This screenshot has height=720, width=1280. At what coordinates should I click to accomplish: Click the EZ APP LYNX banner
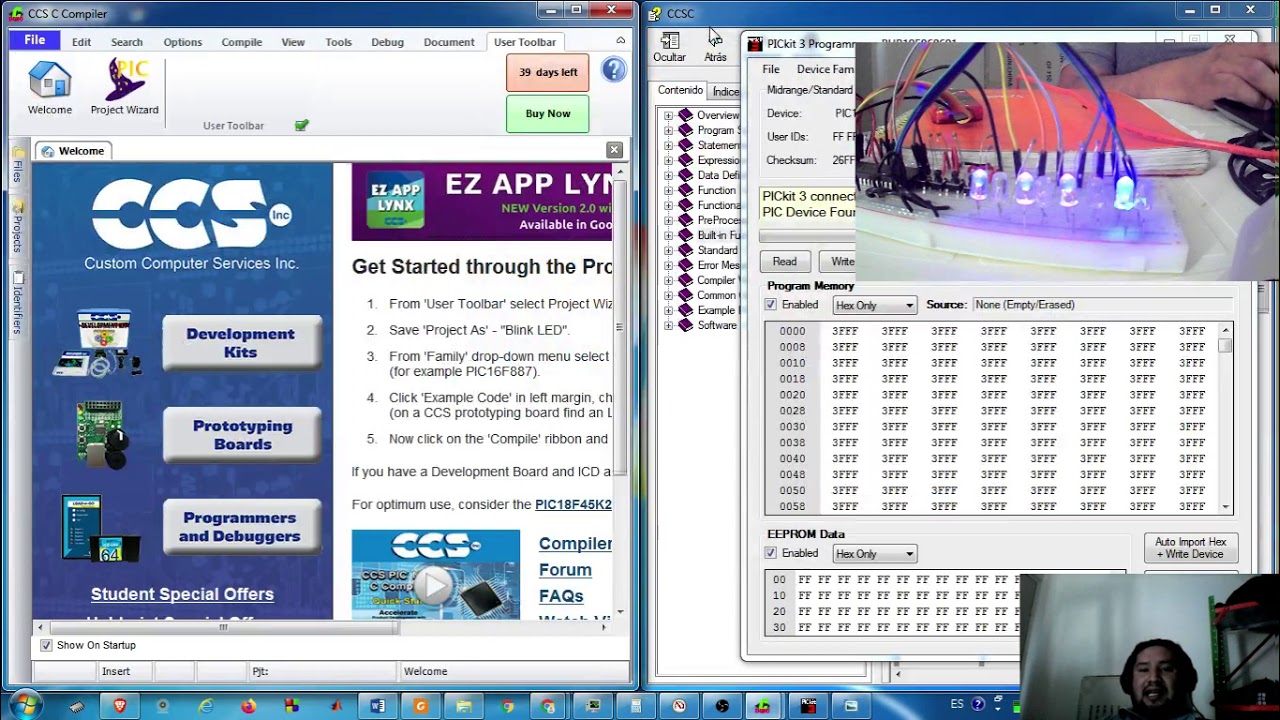[482, 202]
